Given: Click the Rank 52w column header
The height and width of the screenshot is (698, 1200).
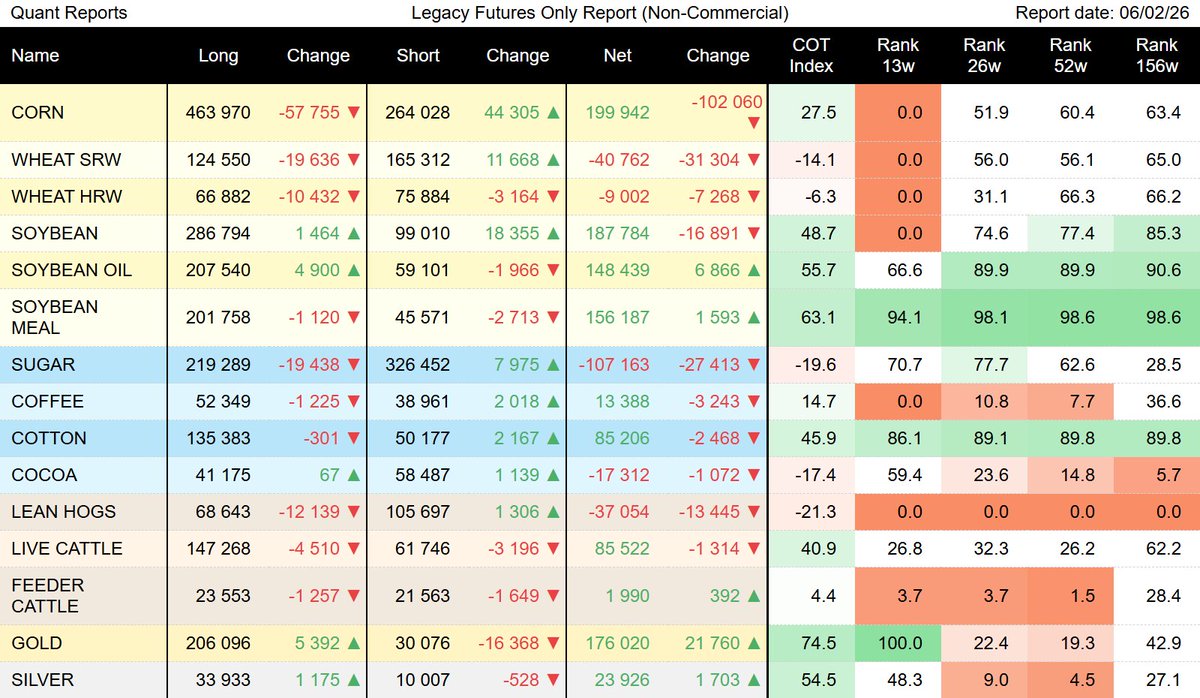Looking at the screenshot, I should click(1070, 56).
